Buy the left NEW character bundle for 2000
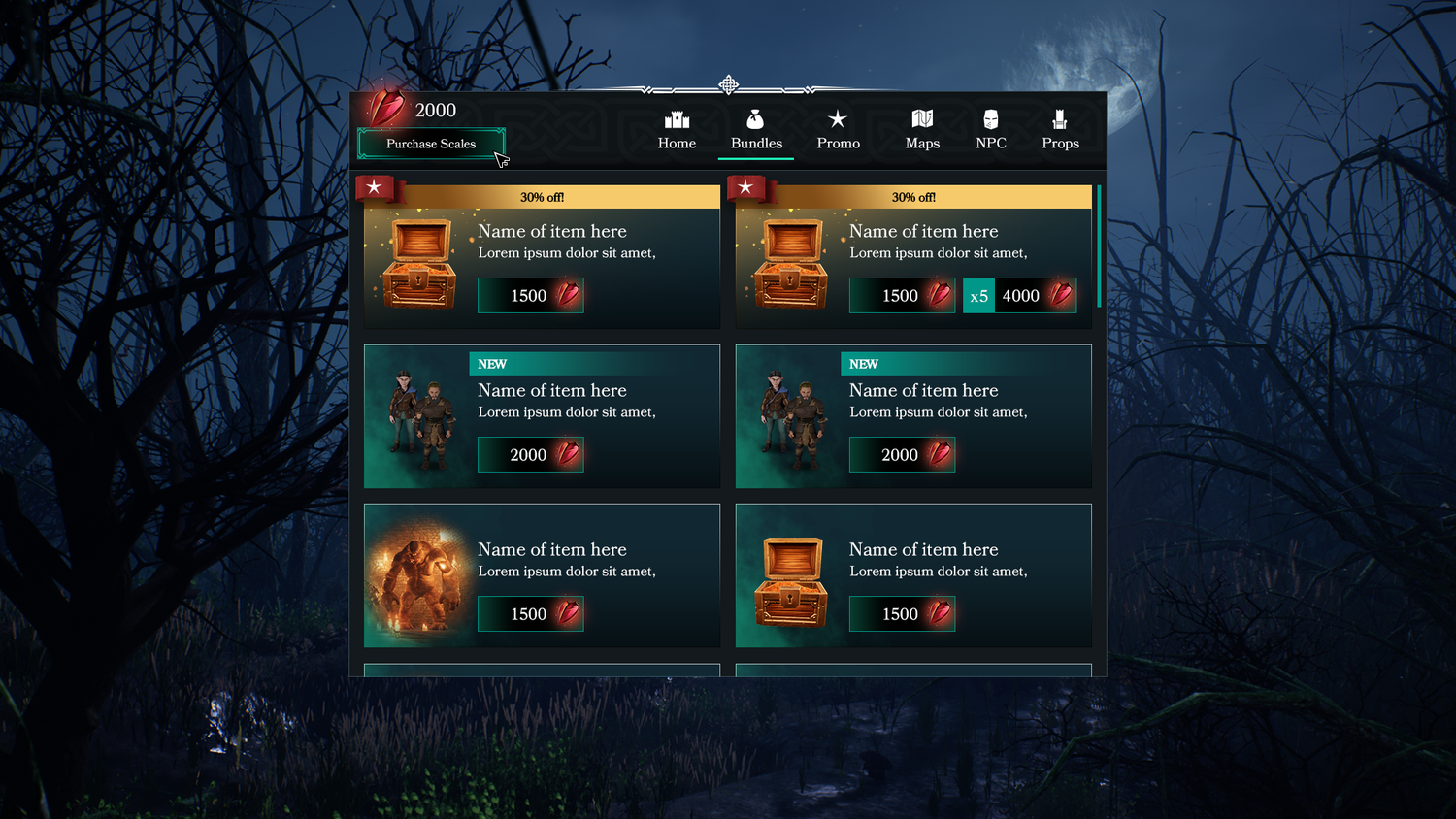The image size is (1456, 819). [x=530, y=454]
